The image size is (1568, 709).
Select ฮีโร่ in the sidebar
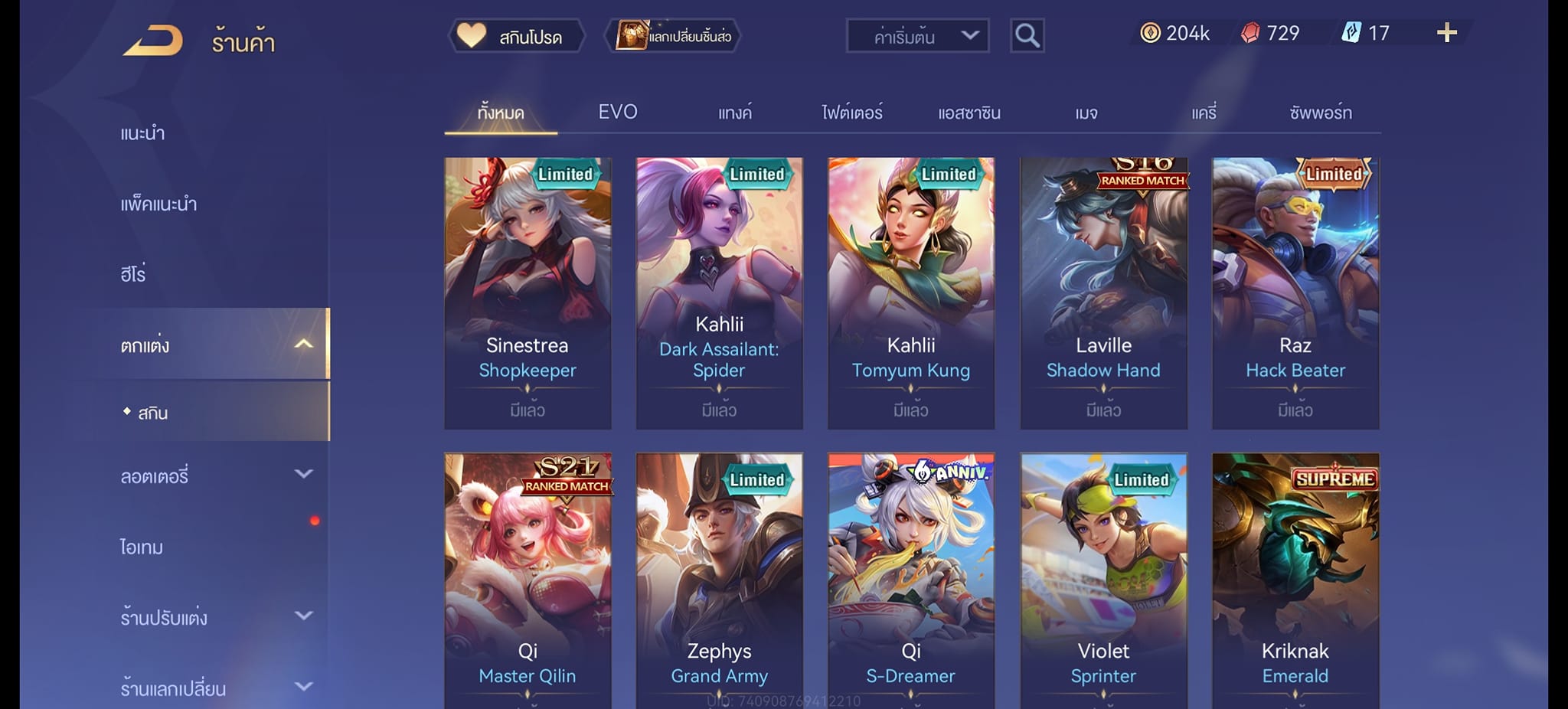tap(132, 273)
